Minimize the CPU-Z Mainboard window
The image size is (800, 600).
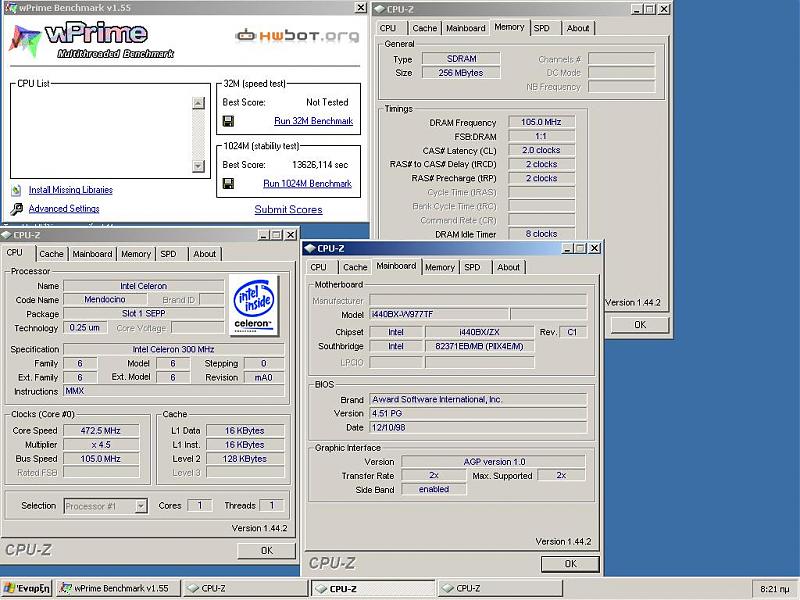click(568, 248)
